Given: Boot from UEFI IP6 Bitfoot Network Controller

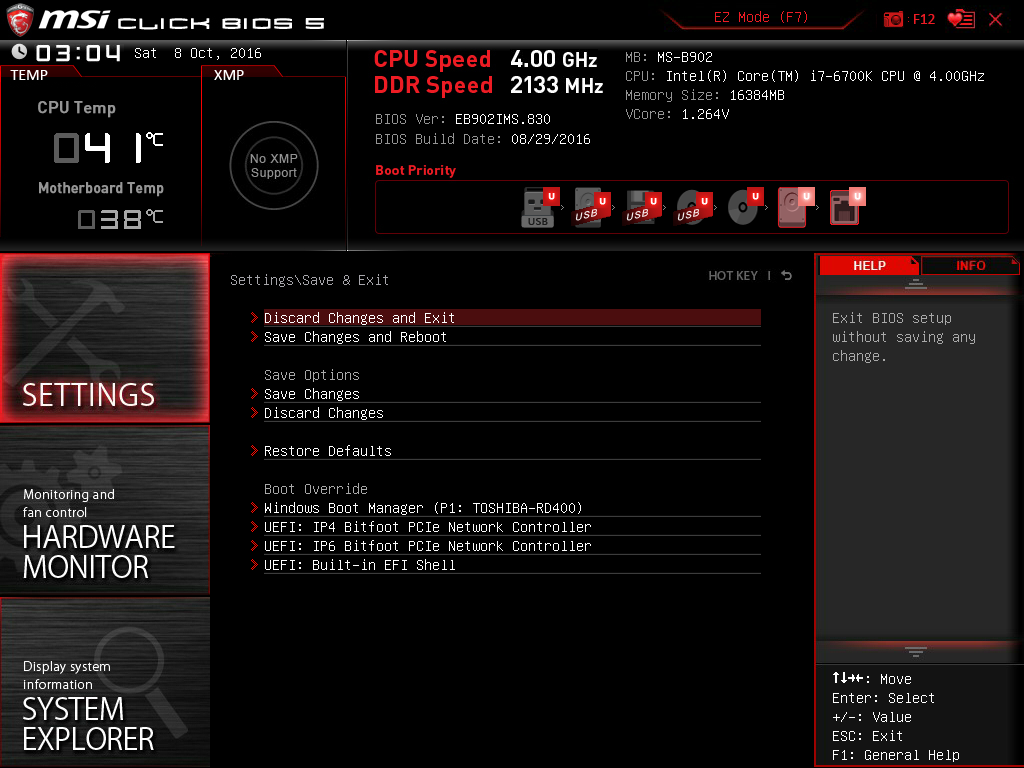Looking at the screenshot, I should 512,546.
